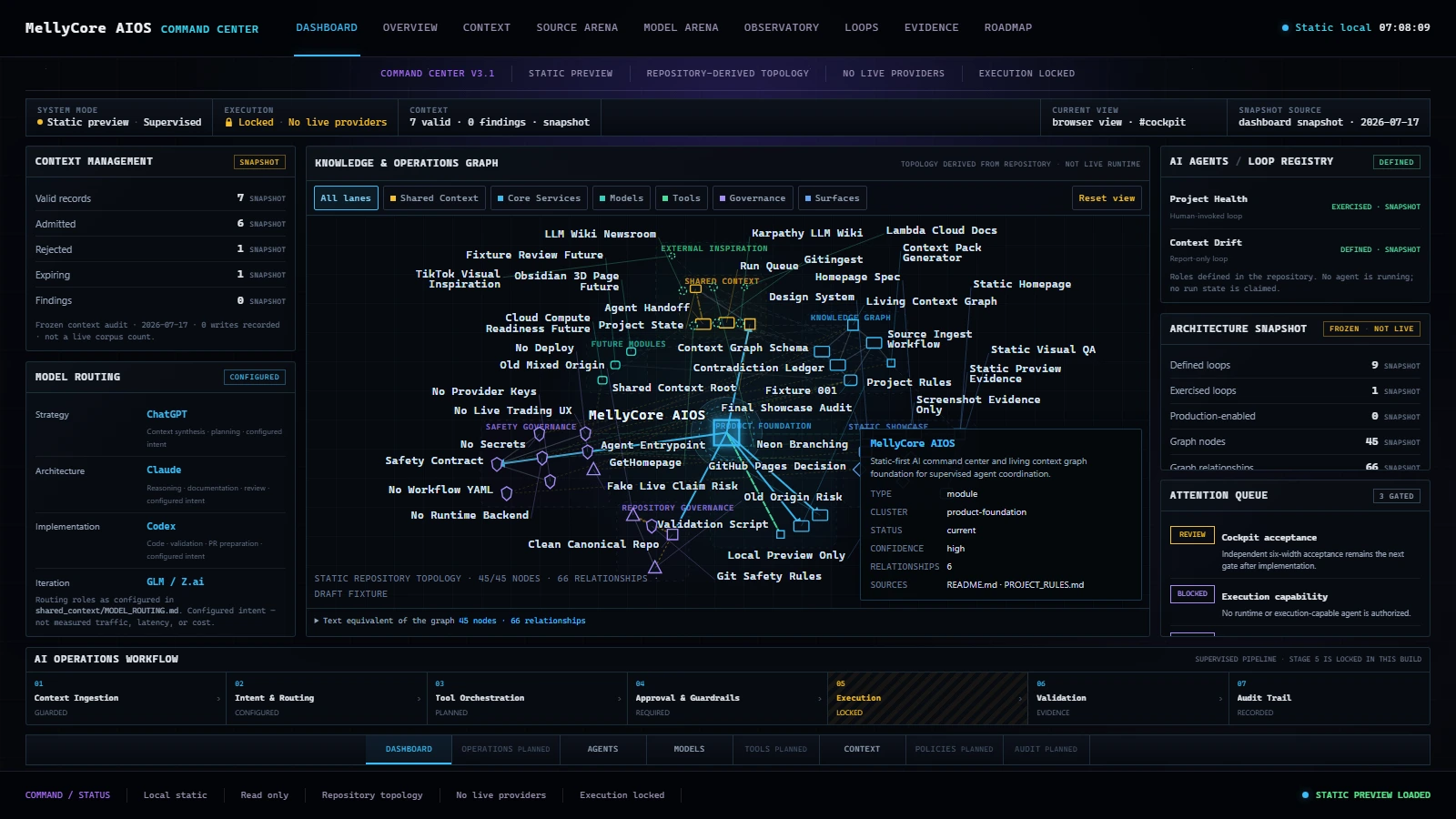Viewport: 1456px width, 819px height.
Task: Go to the SOURCE ARENA tab
Action: pos(577,27)
